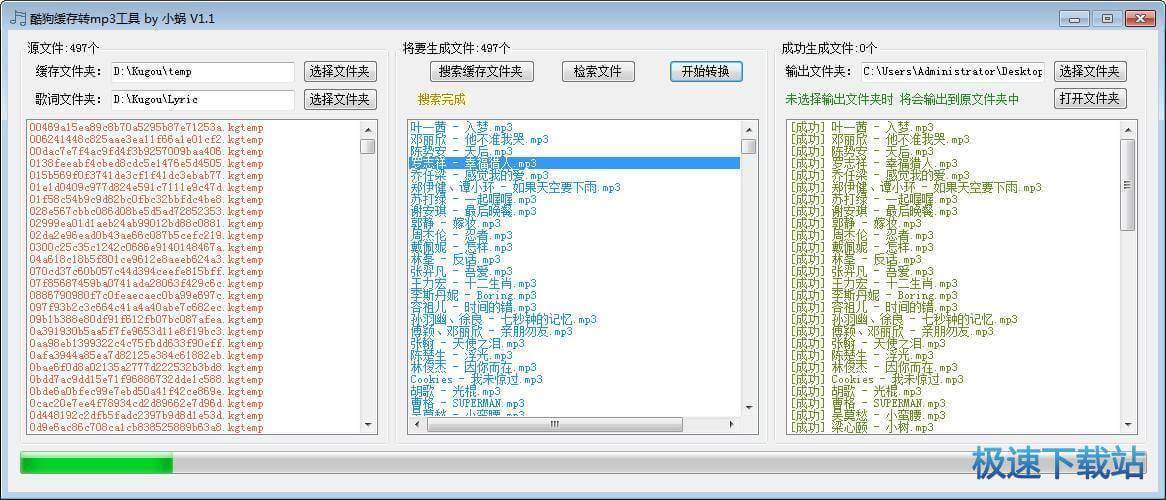Choose output folder with its 选择文件夹 button
The width and height of the screenshot is (1166, 500).
[1091, 71]
